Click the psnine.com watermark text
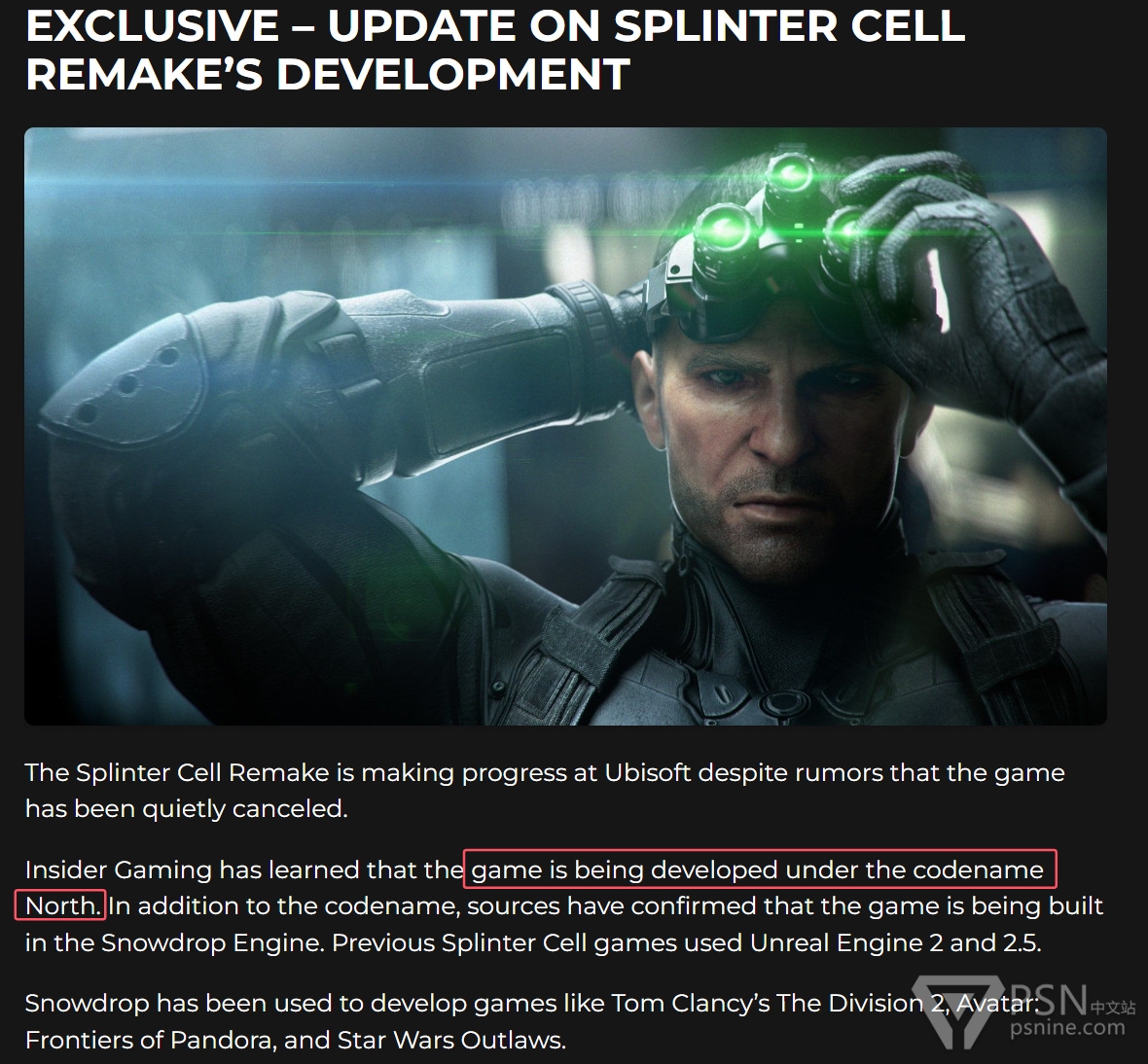 (1066, 1027)
